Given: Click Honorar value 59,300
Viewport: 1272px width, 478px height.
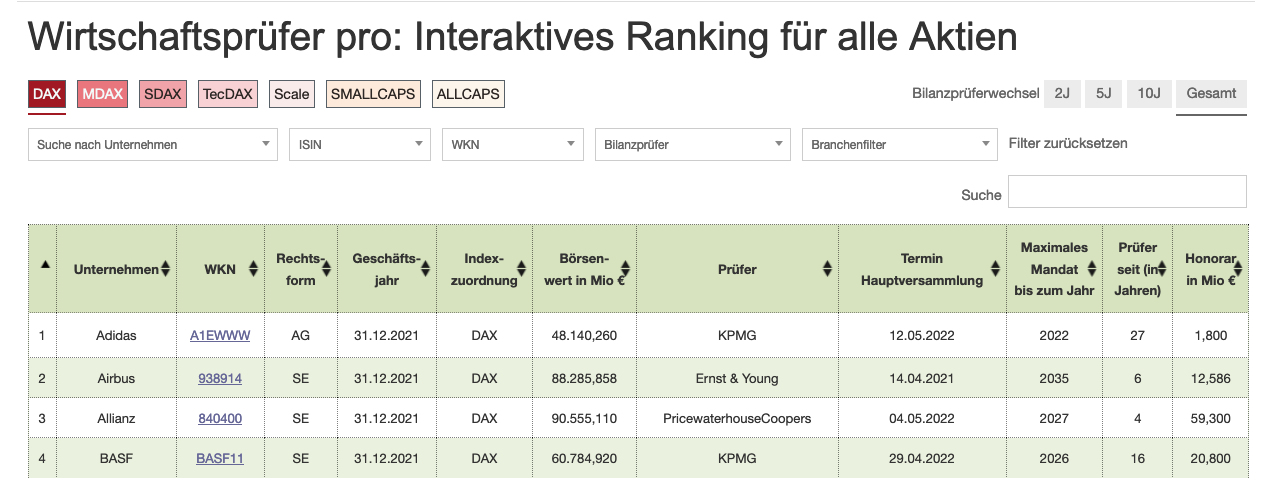Looking at the screenshot, I should 1211,418.
